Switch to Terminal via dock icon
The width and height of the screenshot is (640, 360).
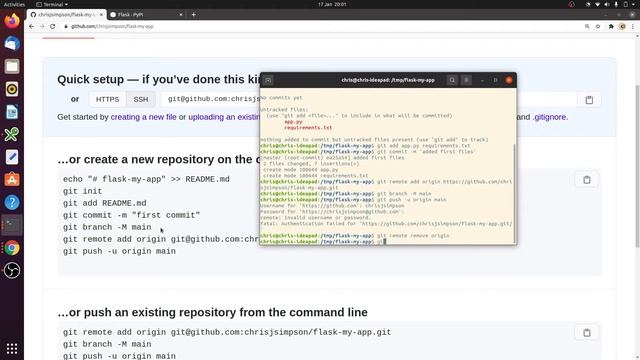click(12, 225)
